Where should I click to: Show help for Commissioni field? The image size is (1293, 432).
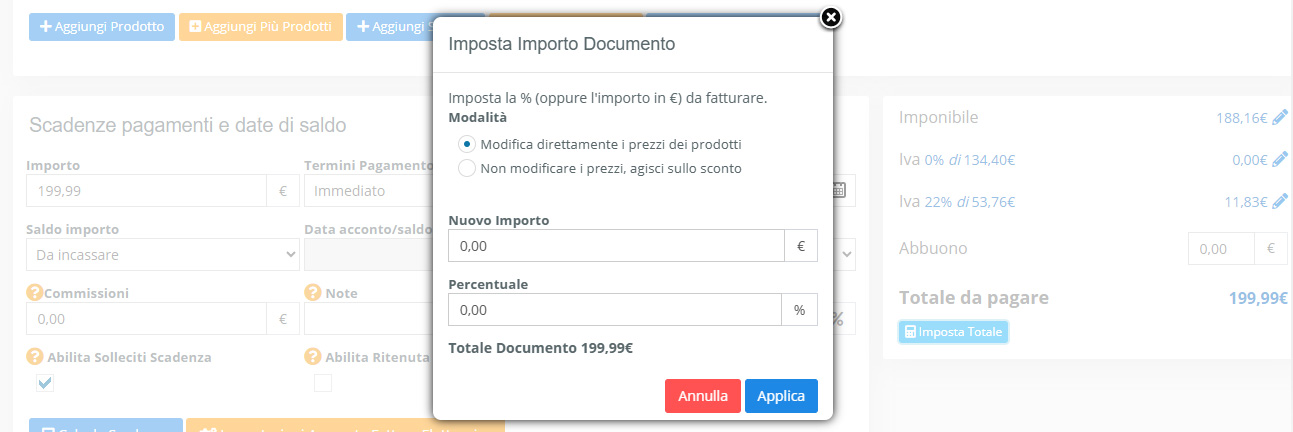(34, 293)
